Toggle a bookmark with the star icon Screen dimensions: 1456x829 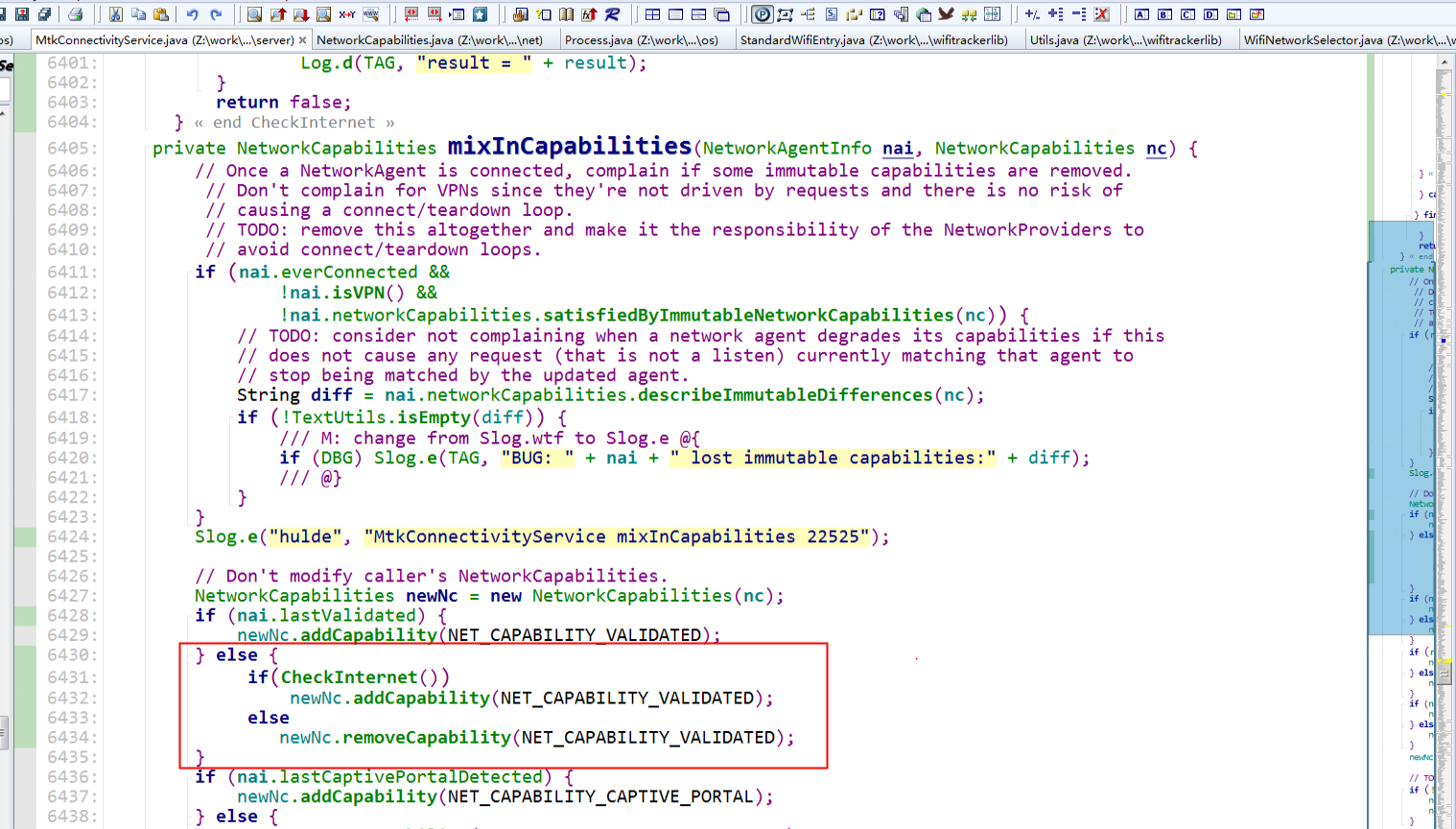click(480, 14)
